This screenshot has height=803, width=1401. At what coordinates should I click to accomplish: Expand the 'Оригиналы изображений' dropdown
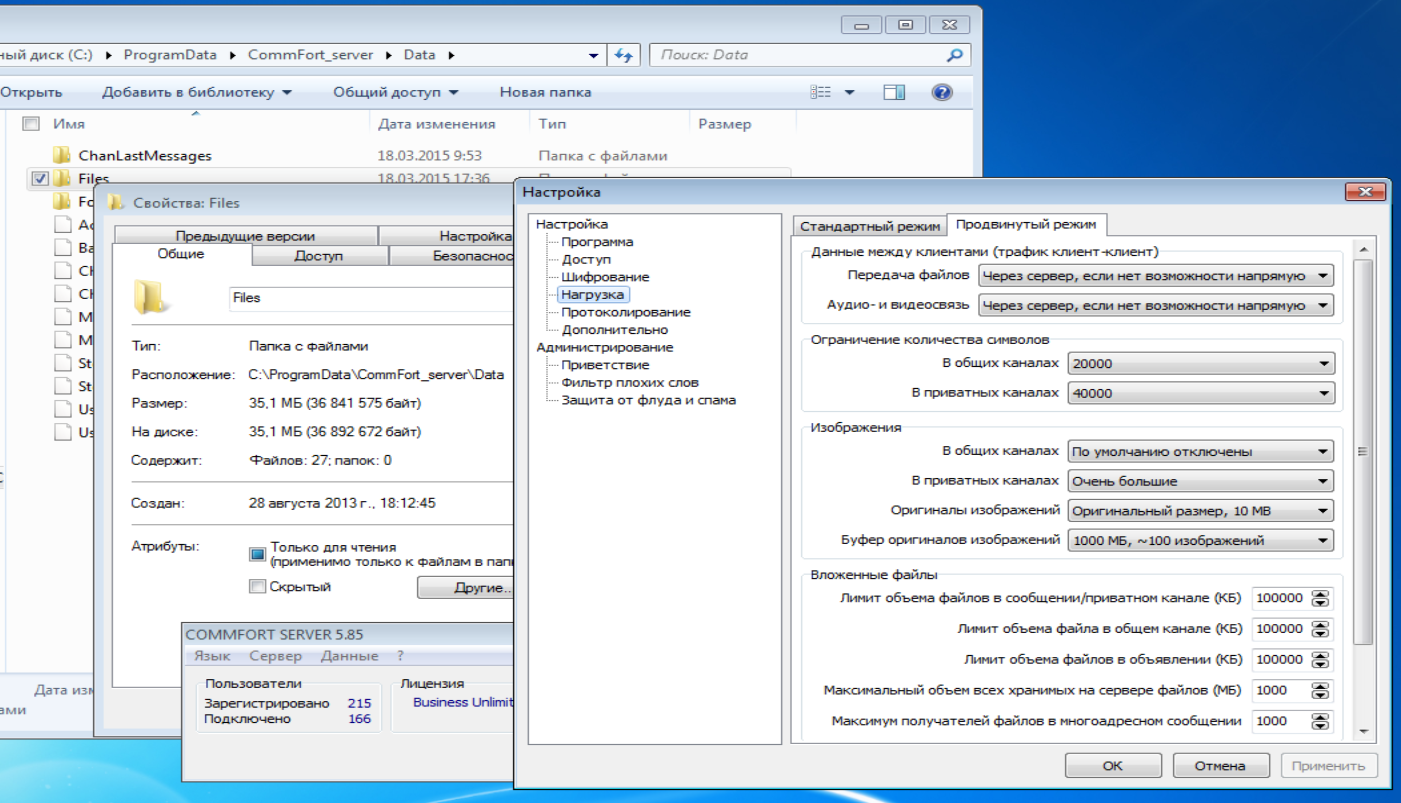[1323, 511]
